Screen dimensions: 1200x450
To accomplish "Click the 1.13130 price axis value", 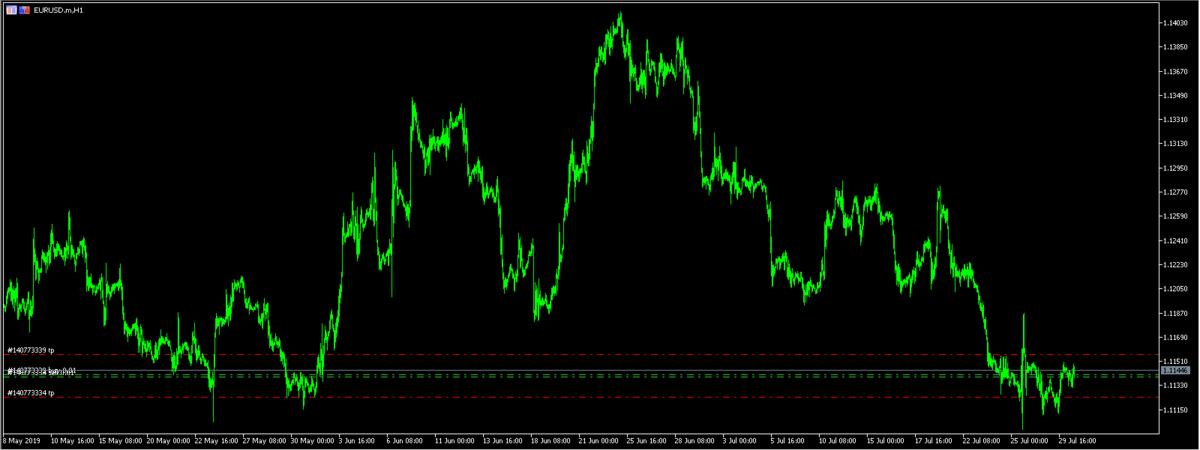I will click(1176, 144).
